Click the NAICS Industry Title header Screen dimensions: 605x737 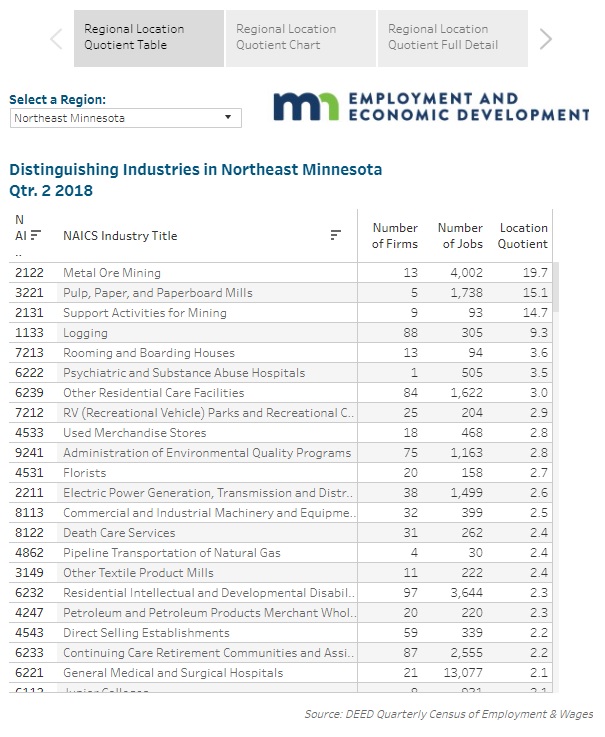tap(120, 236)
